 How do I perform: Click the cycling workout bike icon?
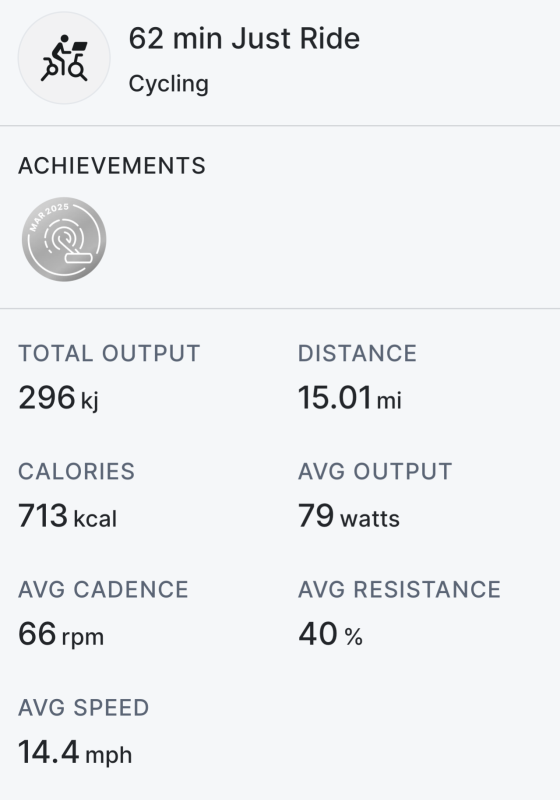[x=64, y=58]
